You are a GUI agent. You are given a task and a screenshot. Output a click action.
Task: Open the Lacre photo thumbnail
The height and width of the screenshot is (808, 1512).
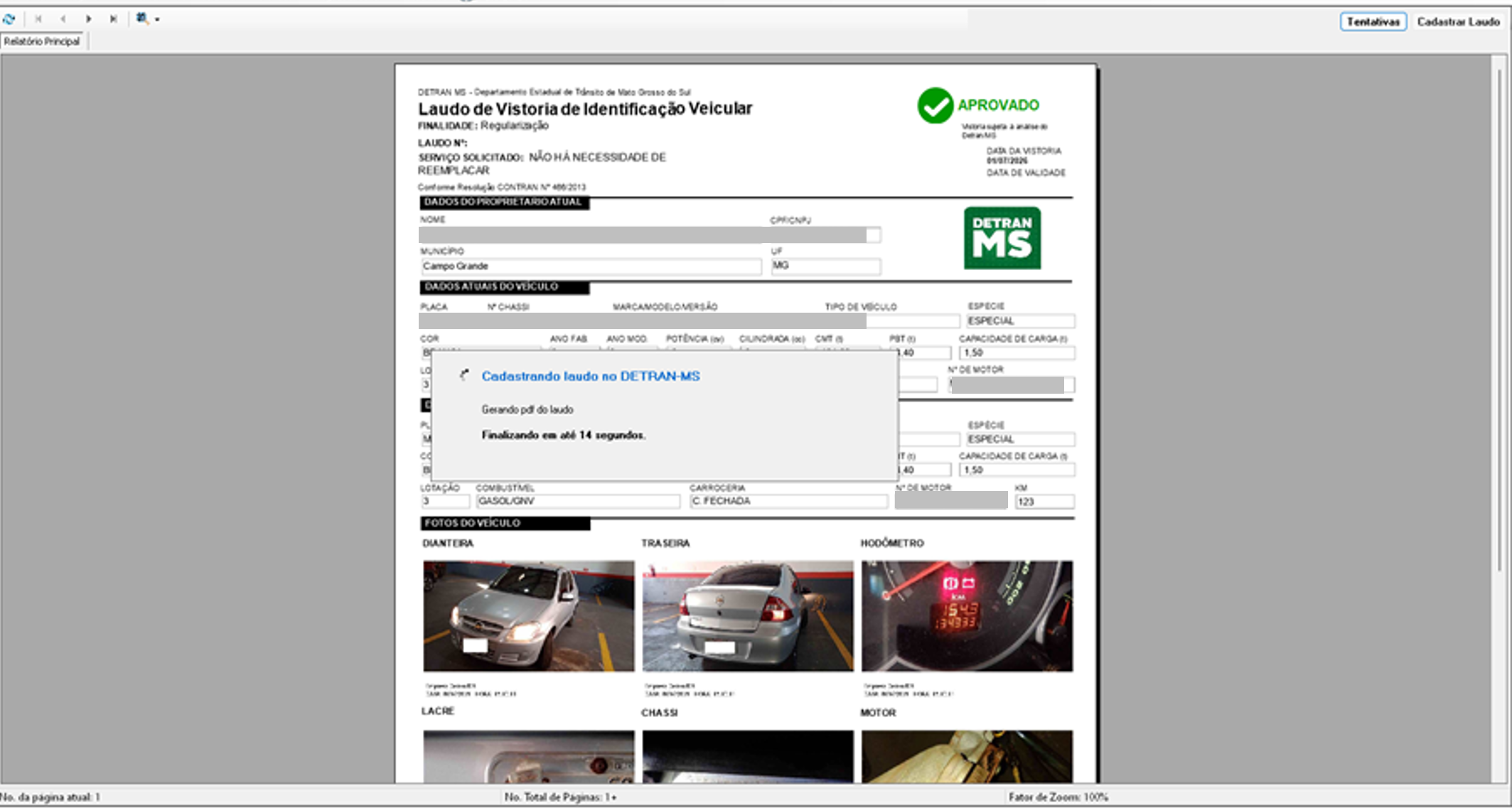pos(529,756)
